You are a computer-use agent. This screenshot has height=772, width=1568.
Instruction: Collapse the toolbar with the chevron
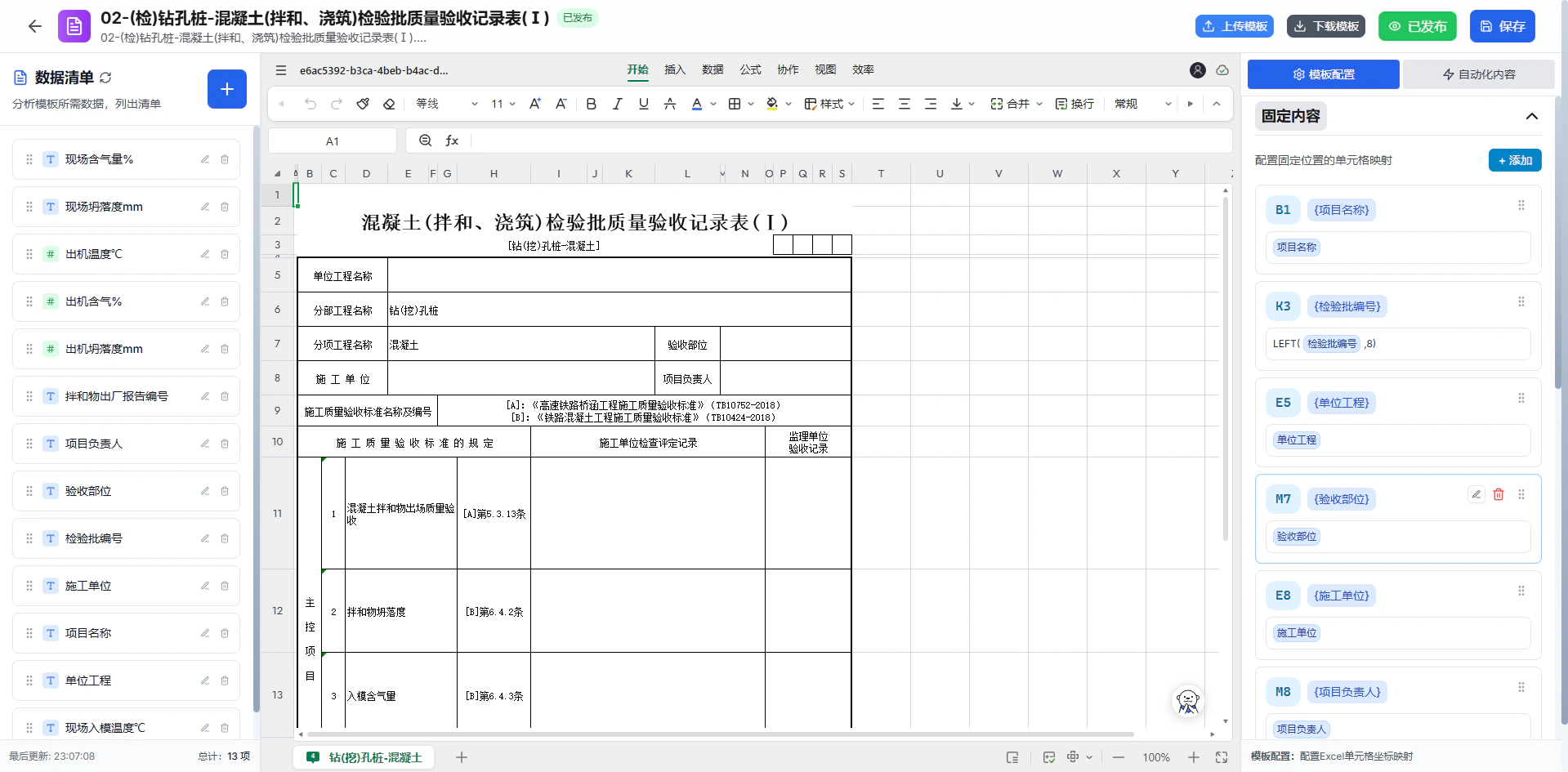tap(1217, 104)
